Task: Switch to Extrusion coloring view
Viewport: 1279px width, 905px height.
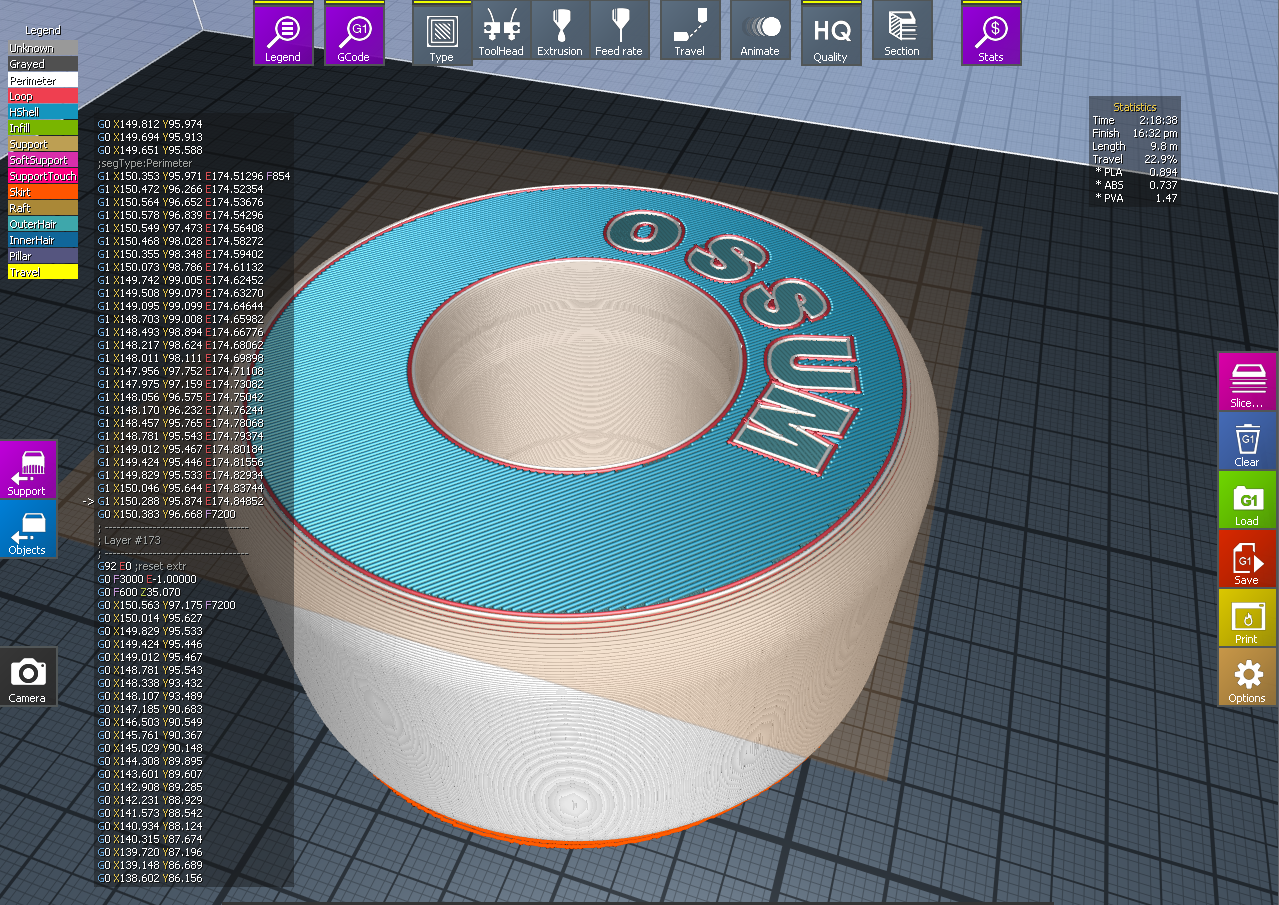Action: [560, 30]
